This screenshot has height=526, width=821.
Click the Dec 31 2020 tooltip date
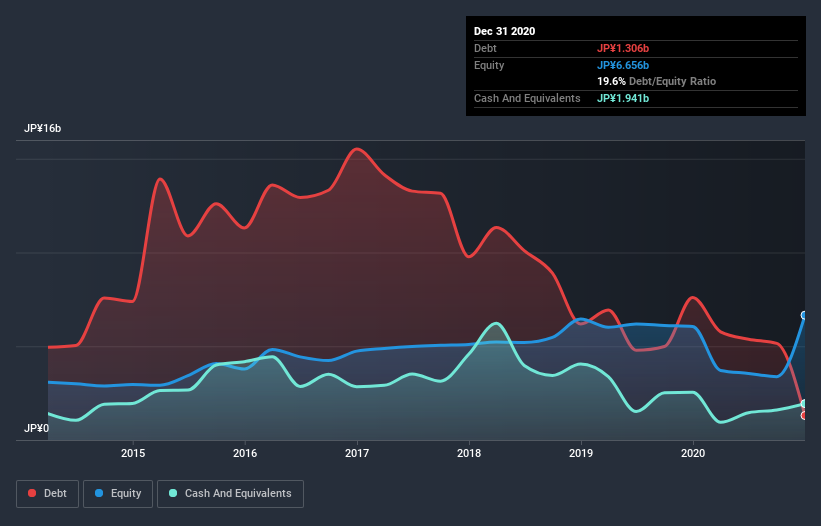point(504,31)
